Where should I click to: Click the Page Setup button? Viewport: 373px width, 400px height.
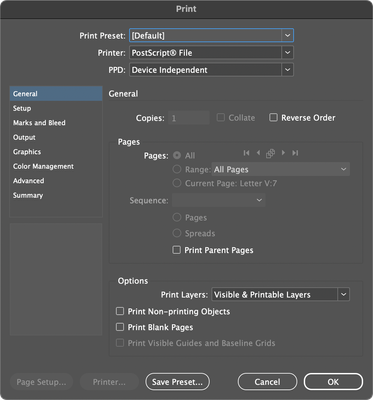pos(41,382)
